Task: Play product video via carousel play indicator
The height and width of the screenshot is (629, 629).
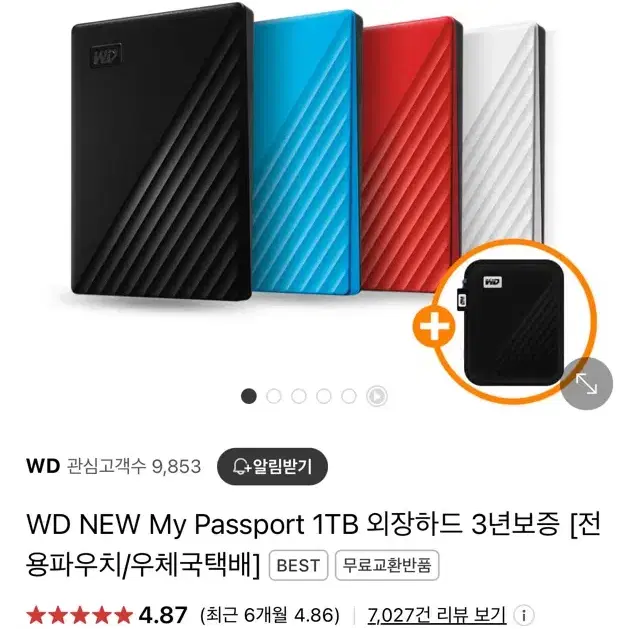Action: tap(377, 396)
